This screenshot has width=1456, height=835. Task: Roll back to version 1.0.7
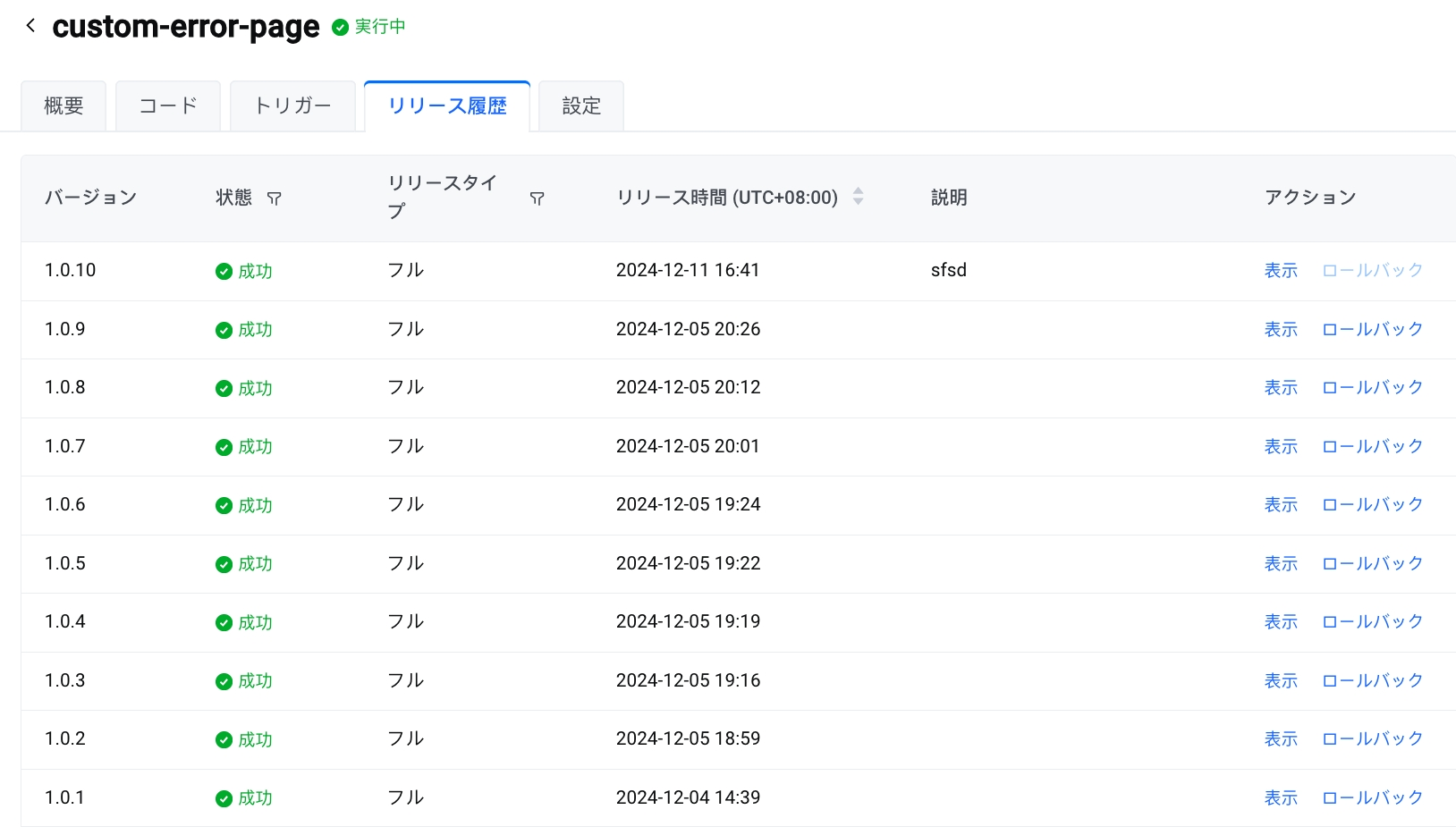coord(1373,447)
